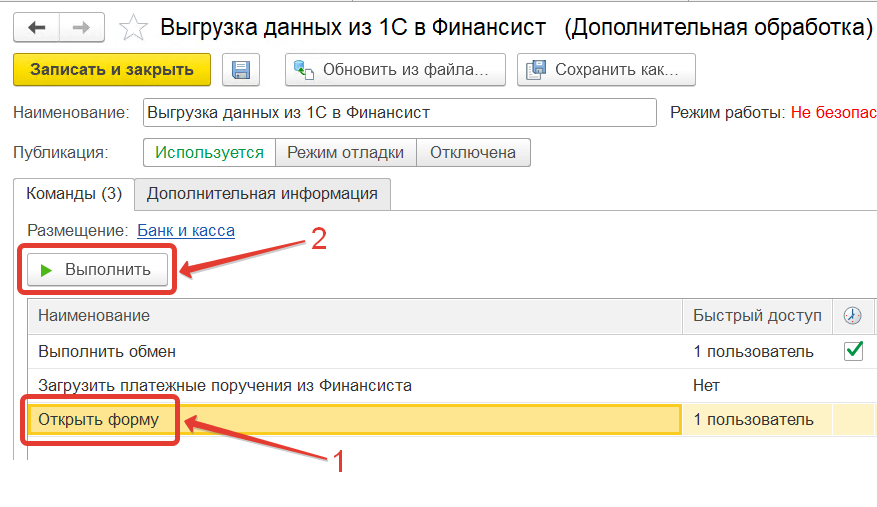877x507 pixels.
Task: Click 'Обновить из файла...' button
Action: pos(395,70)
